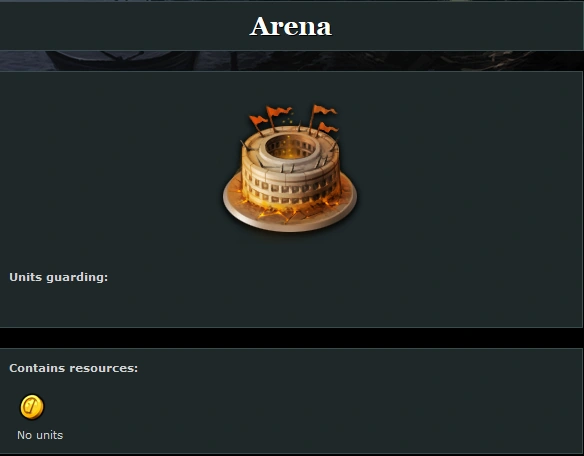The width and height of the screenshot is (584, 456).
Task: Click the empty area beneath 'Units guarding:' label
Action: 291,305
